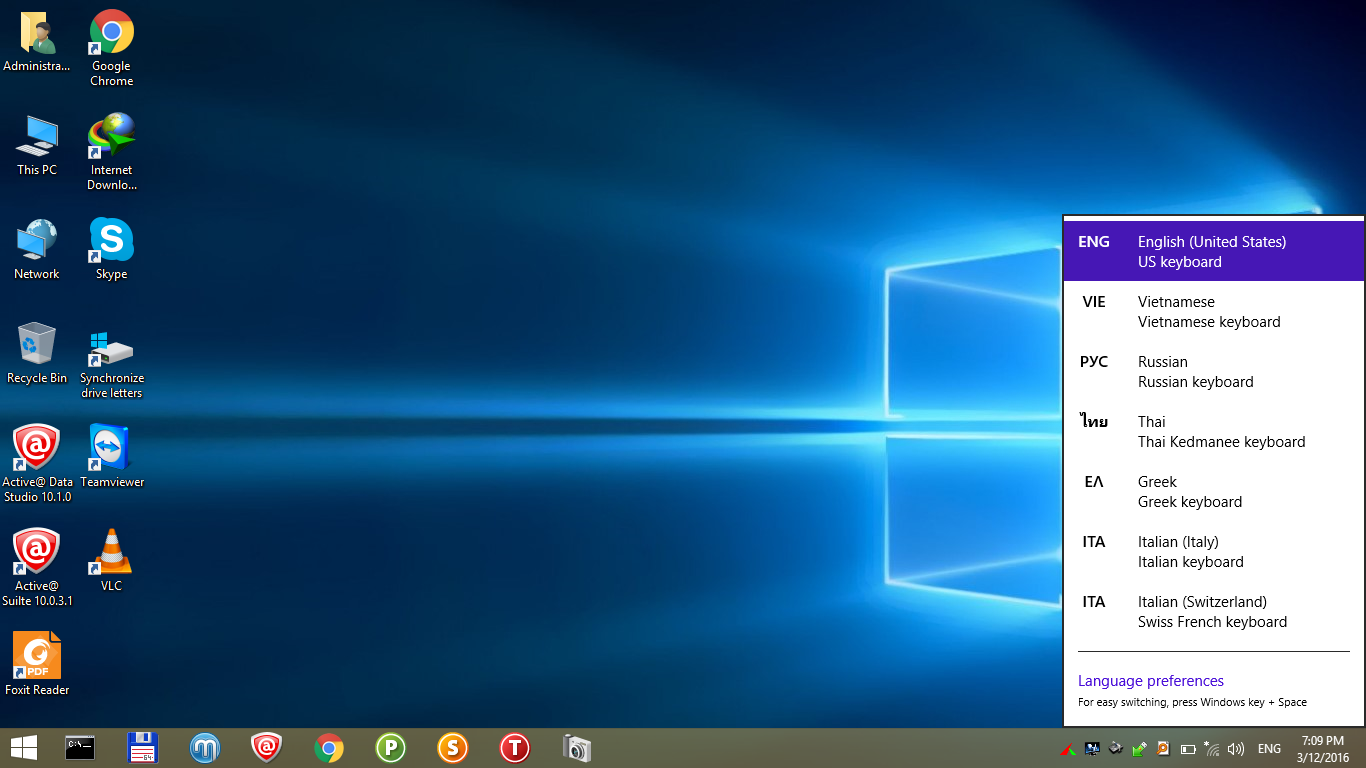The image size is (1366, 768).
Task: Select the Greek keyboard layout
Action: (x=1214, y=491)
